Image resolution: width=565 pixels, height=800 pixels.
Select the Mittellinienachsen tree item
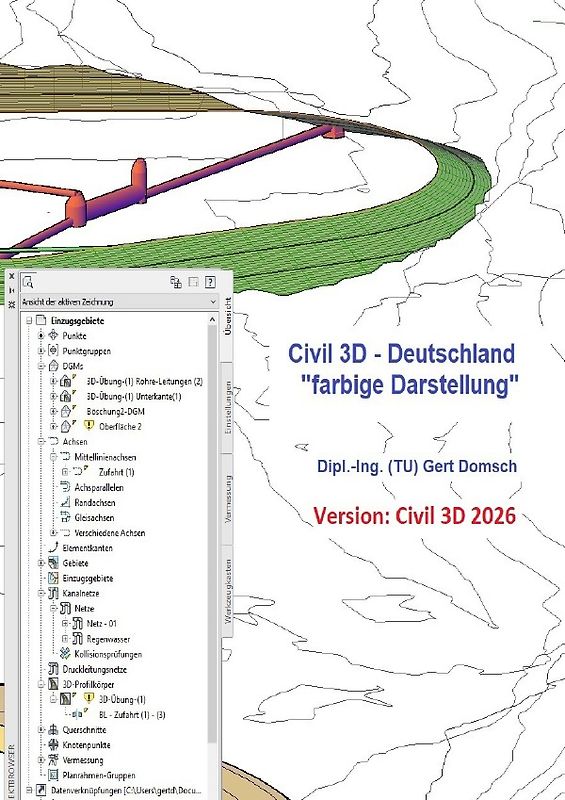[105, 457]
